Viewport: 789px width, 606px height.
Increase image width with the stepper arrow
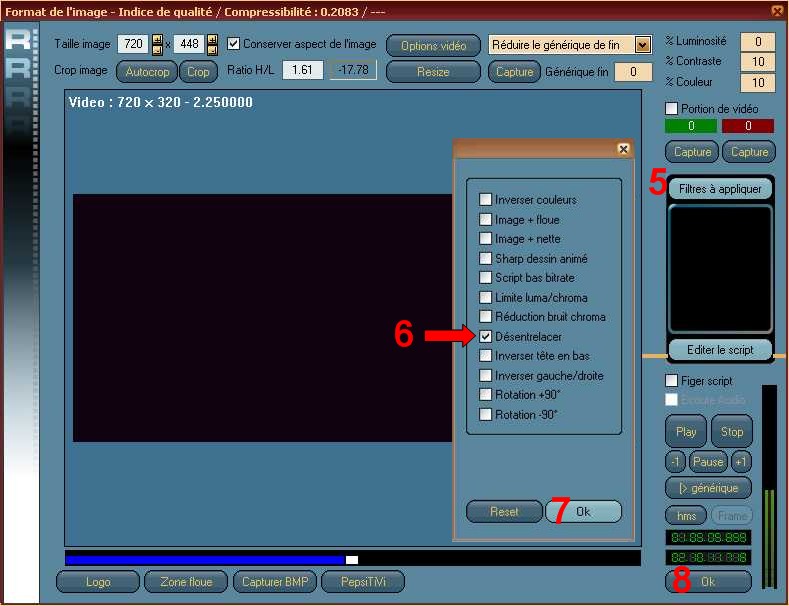[x=157, y=39]
